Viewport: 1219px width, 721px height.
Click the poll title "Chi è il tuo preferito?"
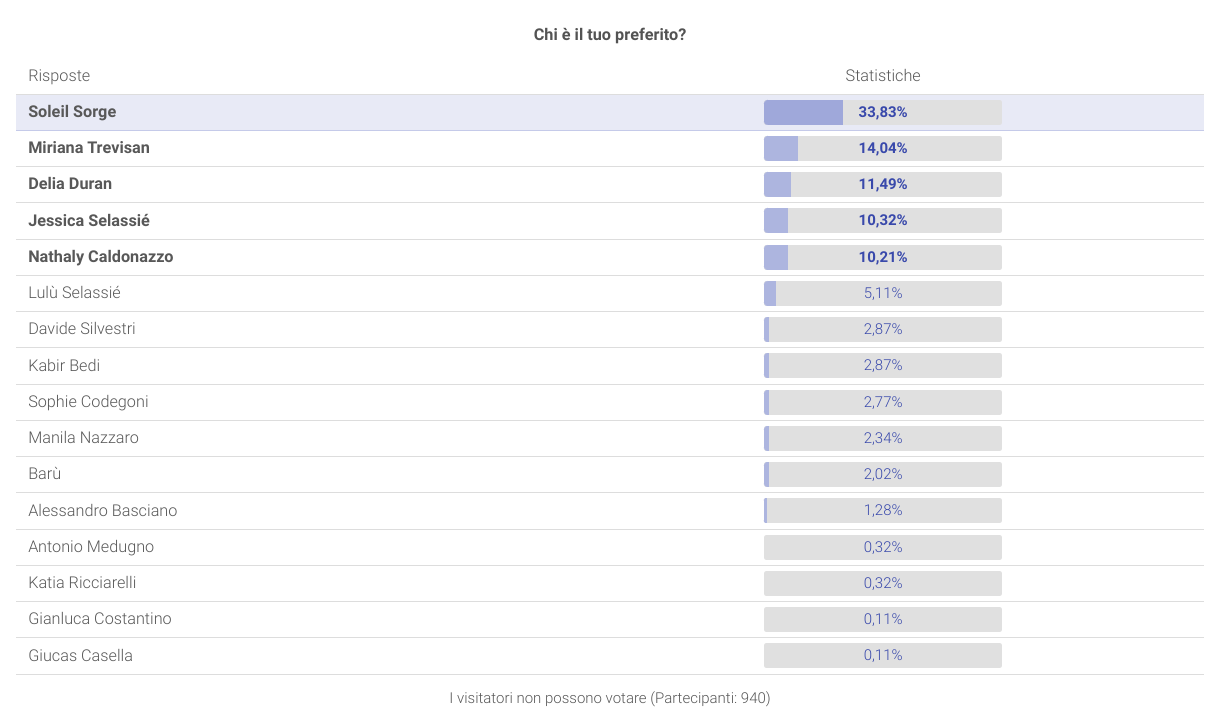click(x=609, y=35)
